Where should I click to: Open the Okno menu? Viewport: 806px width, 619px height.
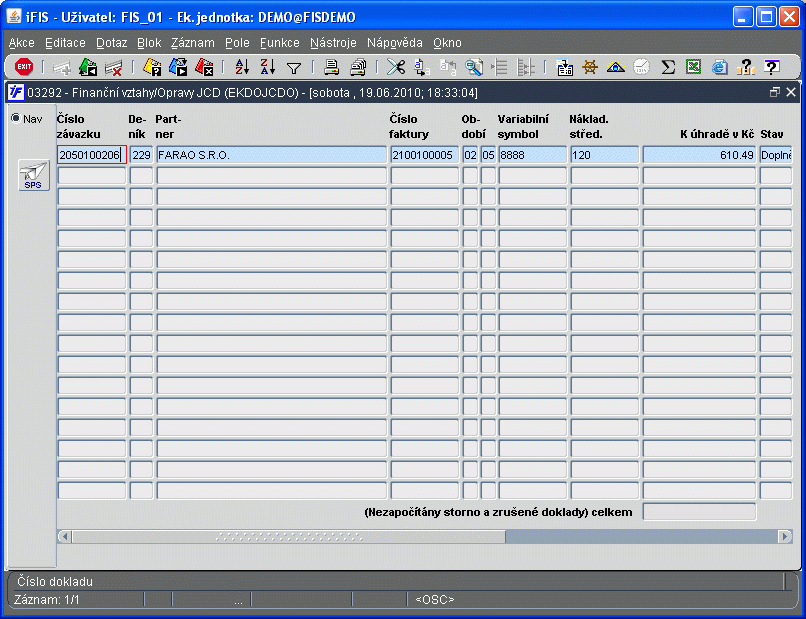coord(447,43)
